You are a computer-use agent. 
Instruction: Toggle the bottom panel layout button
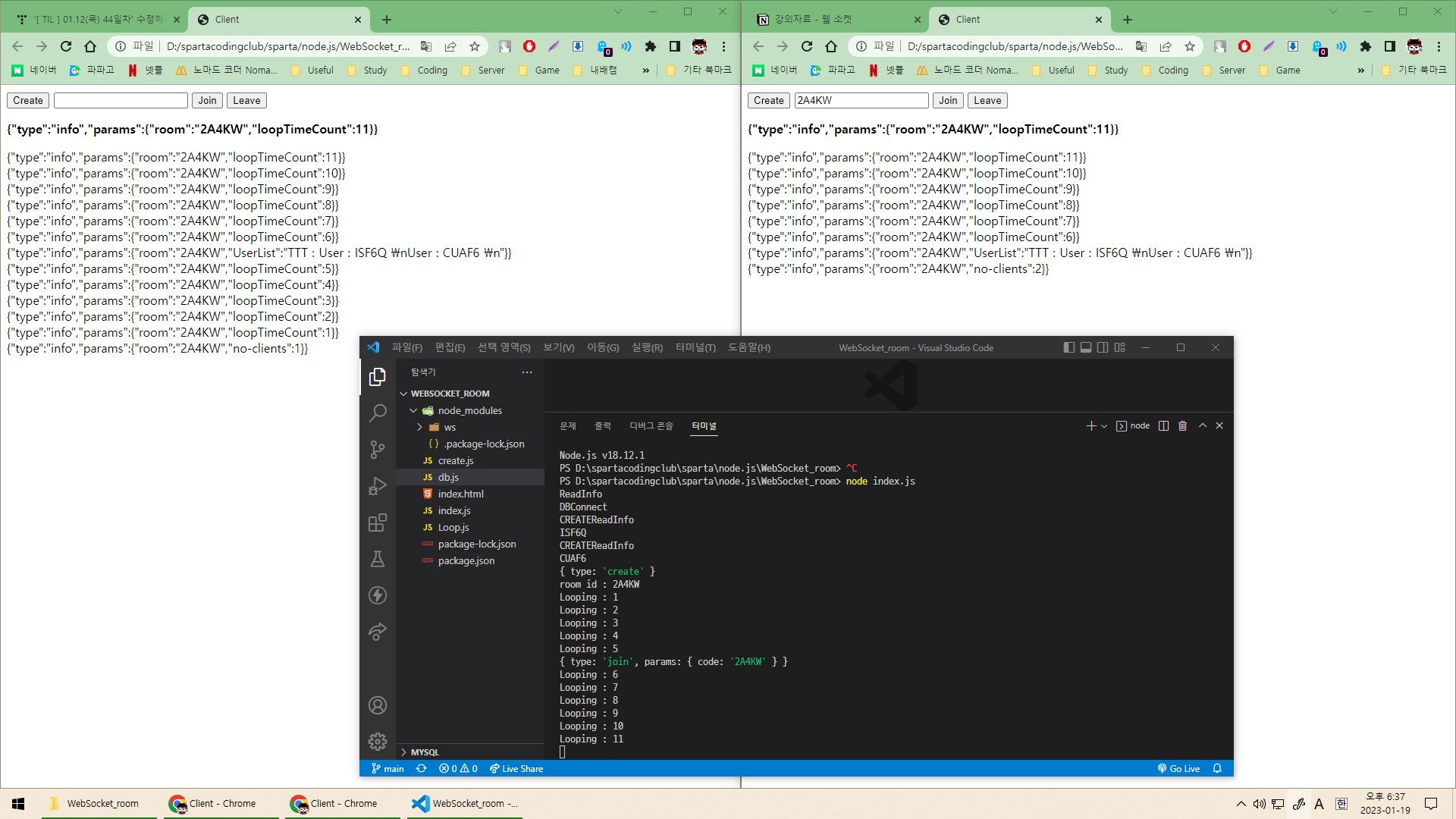tap(1086, 347)
